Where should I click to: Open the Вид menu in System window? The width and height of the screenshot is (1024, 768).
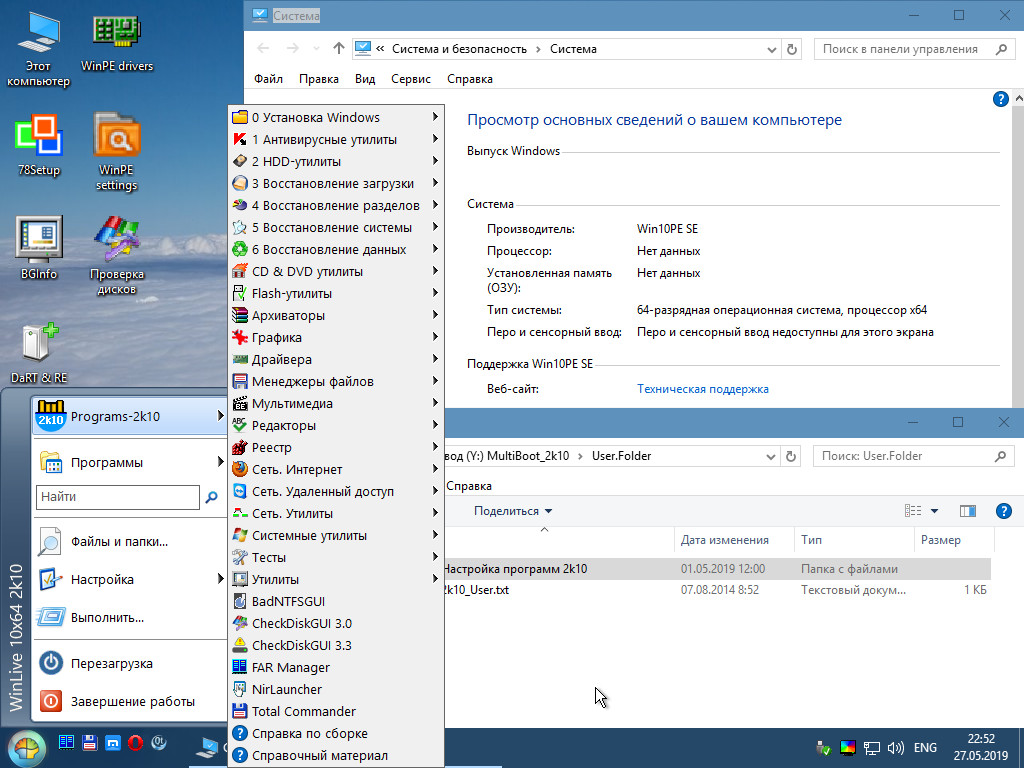coord(365,79)
